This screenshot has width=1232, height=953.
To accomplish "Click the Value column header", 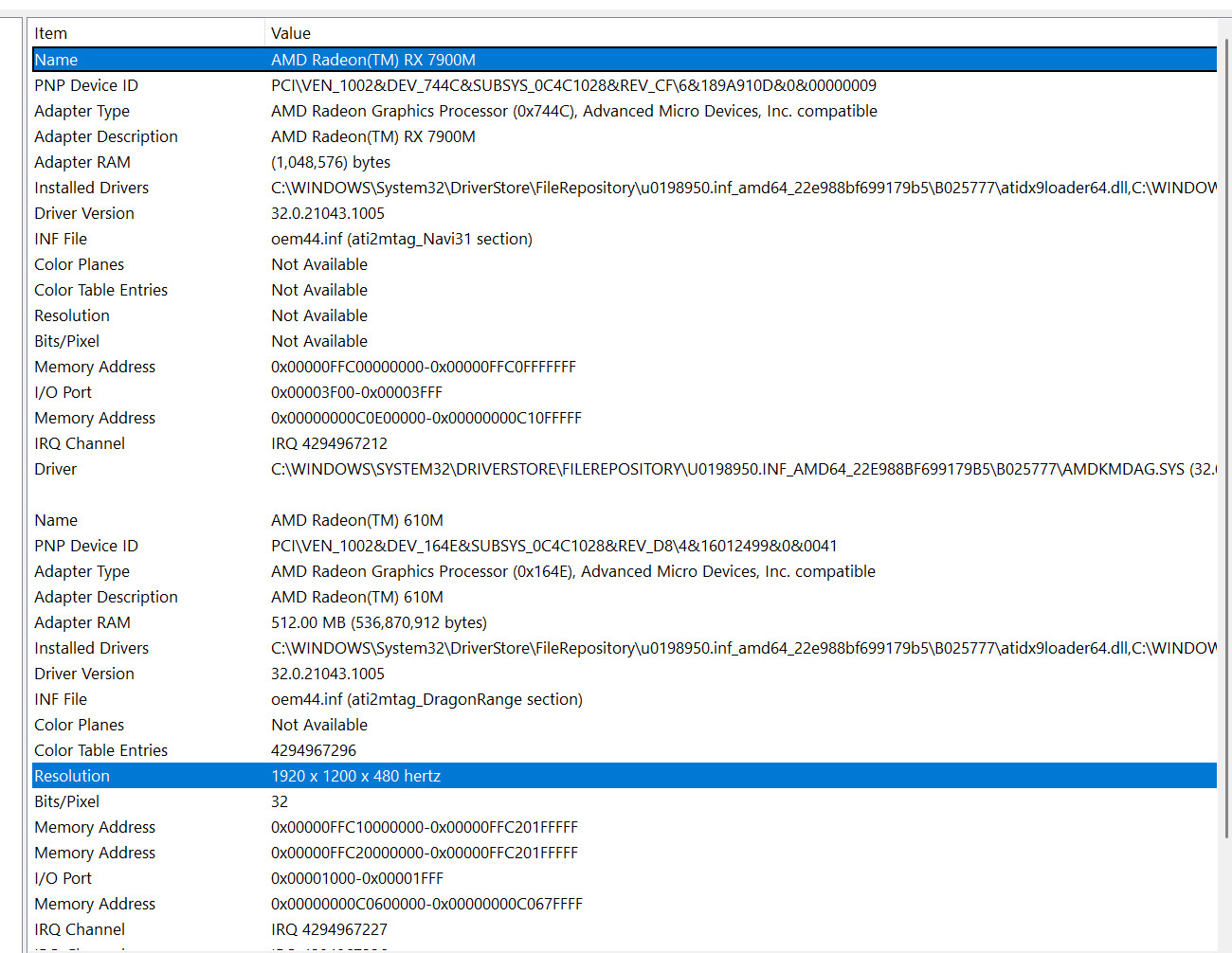I will [741, 33].
